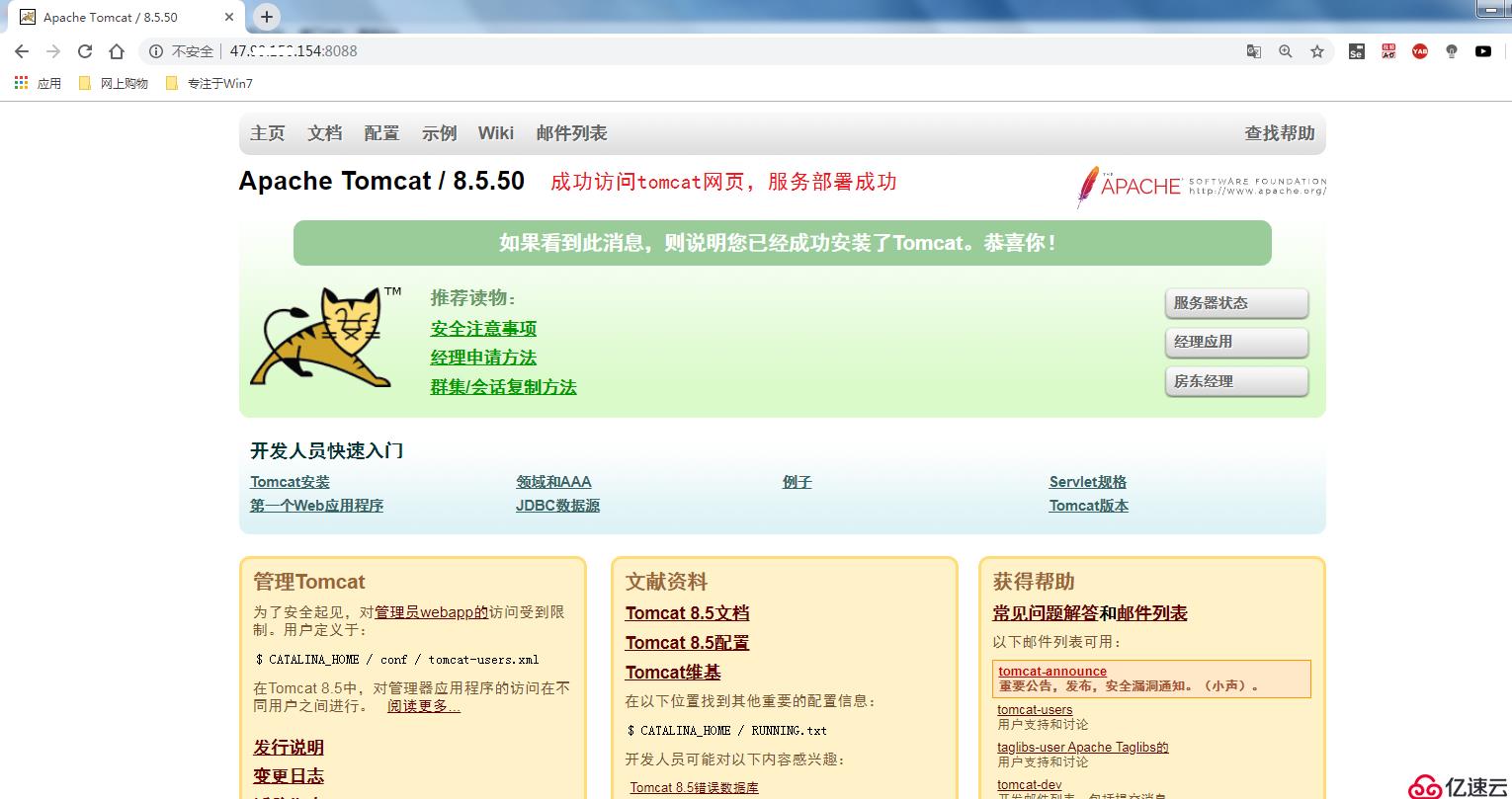Open the site security info icon

coord(155,51)
